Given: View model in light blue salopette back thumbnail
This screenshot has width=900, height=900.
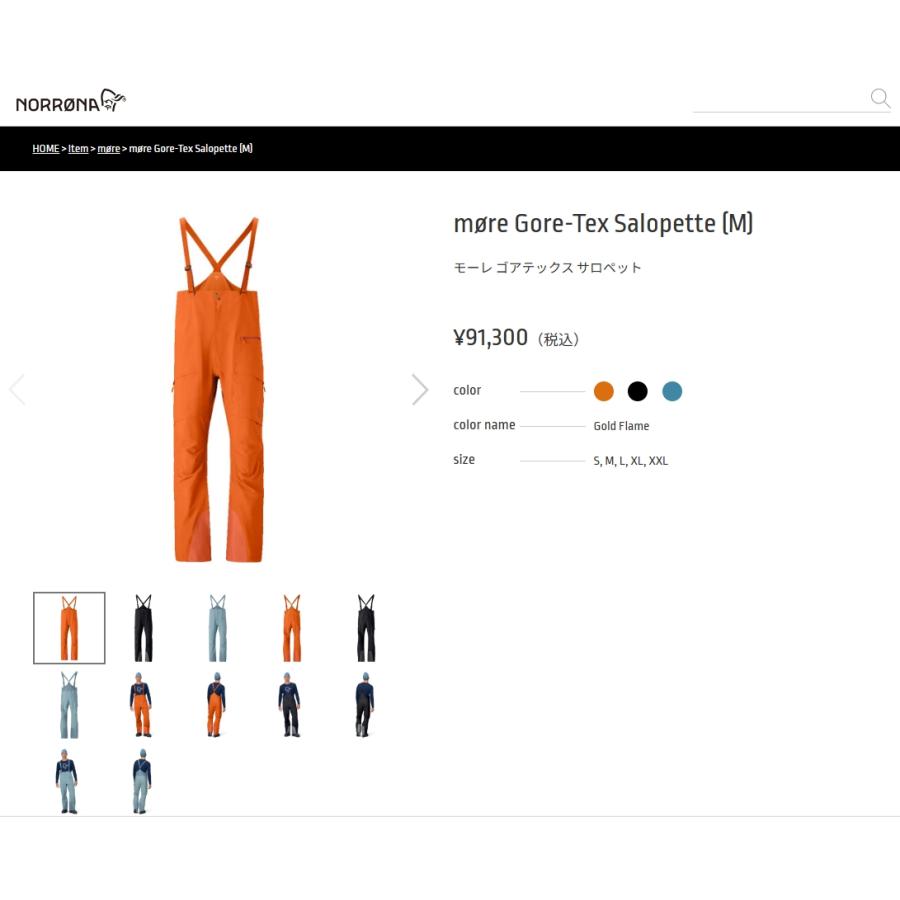Looking at the screenshot, I should 141,781.
